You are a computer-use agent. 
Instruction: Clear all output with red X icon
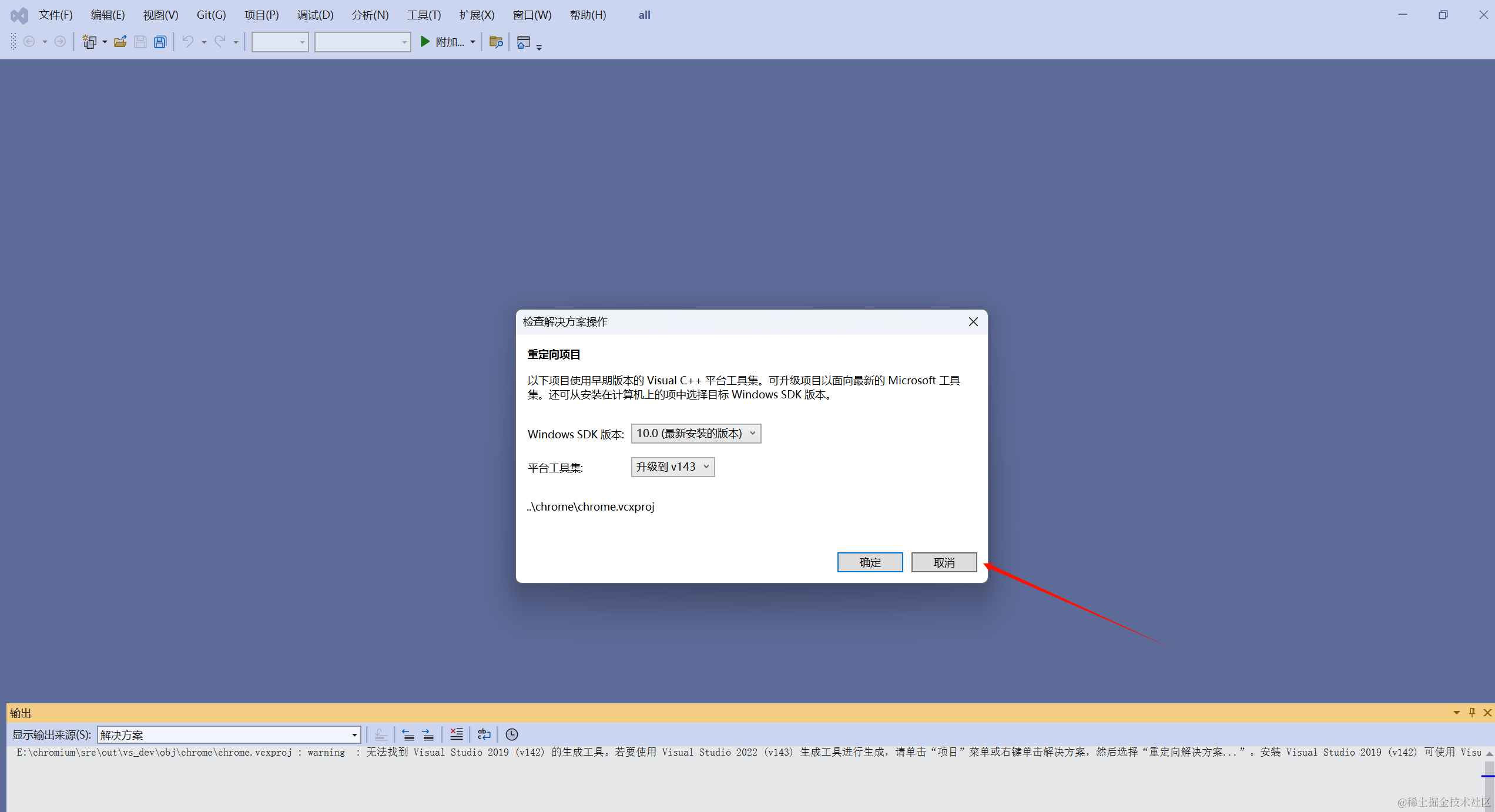[x=456, y=734]
